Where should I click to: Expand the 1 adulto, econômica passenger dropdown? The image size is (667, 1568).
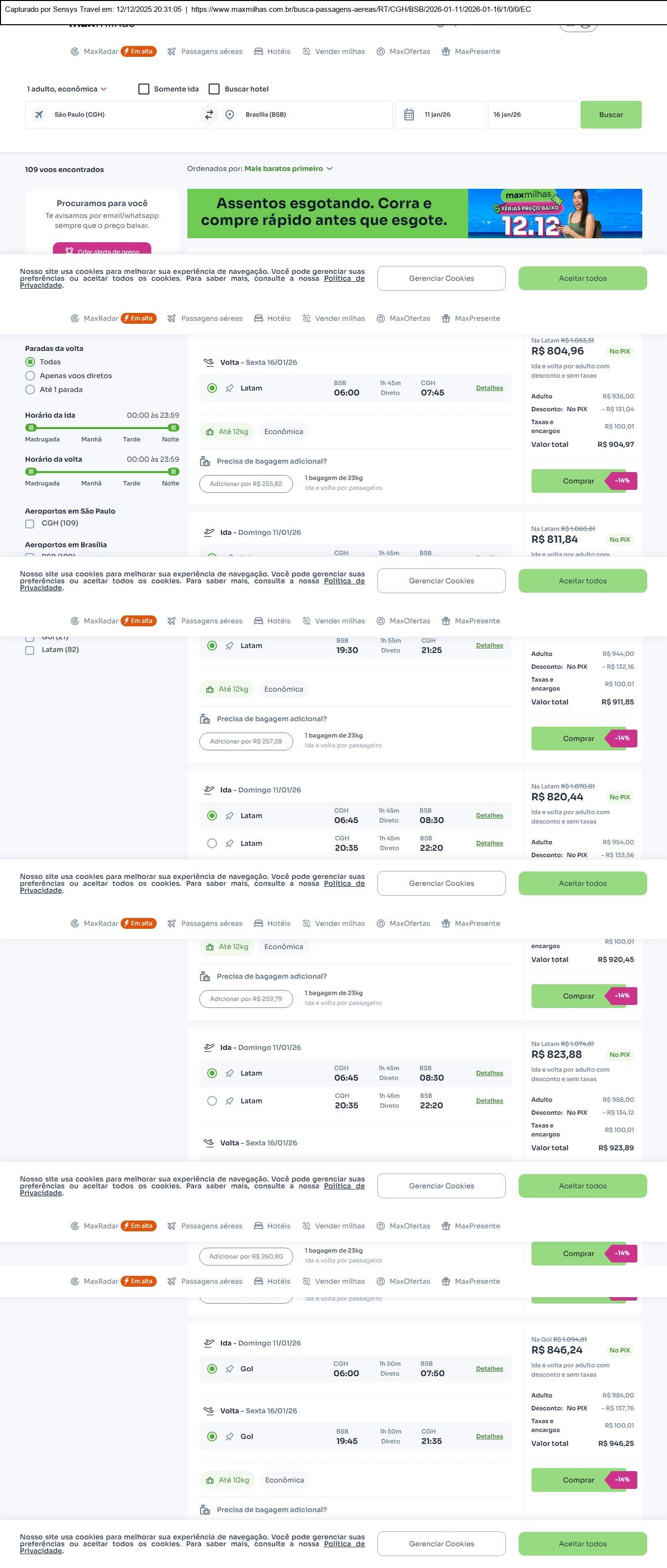click(x=66, y=89)
